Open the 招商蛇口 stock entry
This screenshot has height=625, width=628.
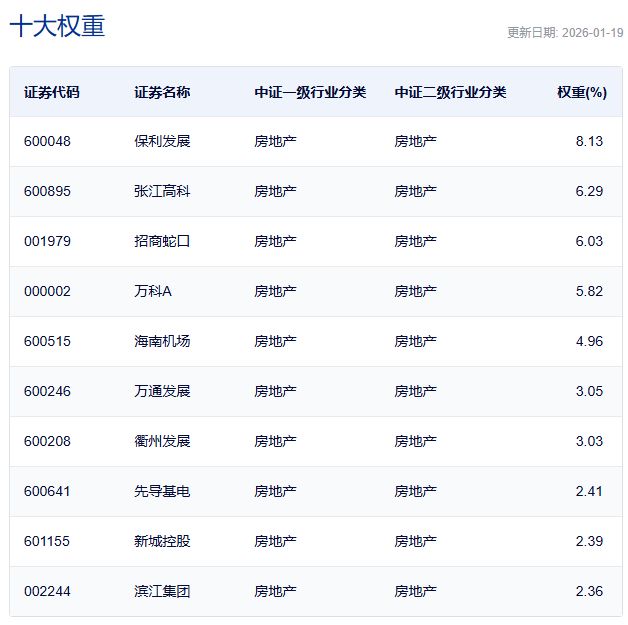tap(162, 241)
